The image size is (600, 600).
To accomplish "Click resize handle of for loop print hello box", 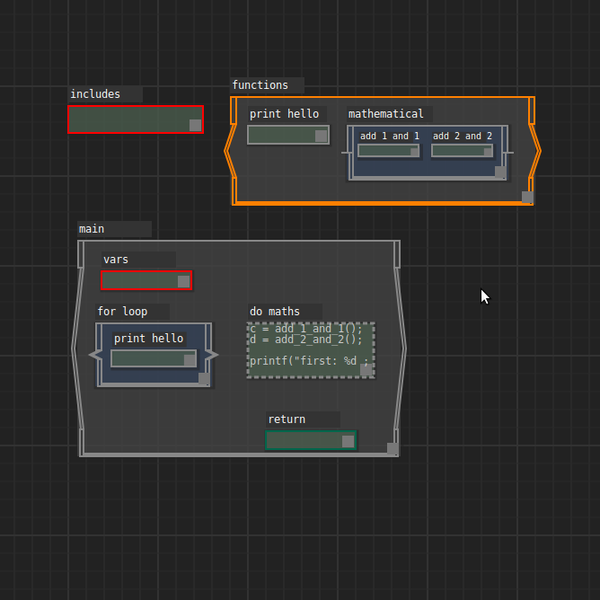I will (x=190, y=360).
